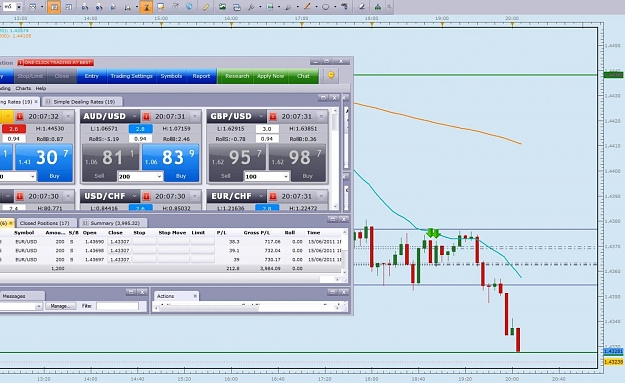Sort positions table by Gross P/L column header
The image size is (625, 383).
(257, 232)
